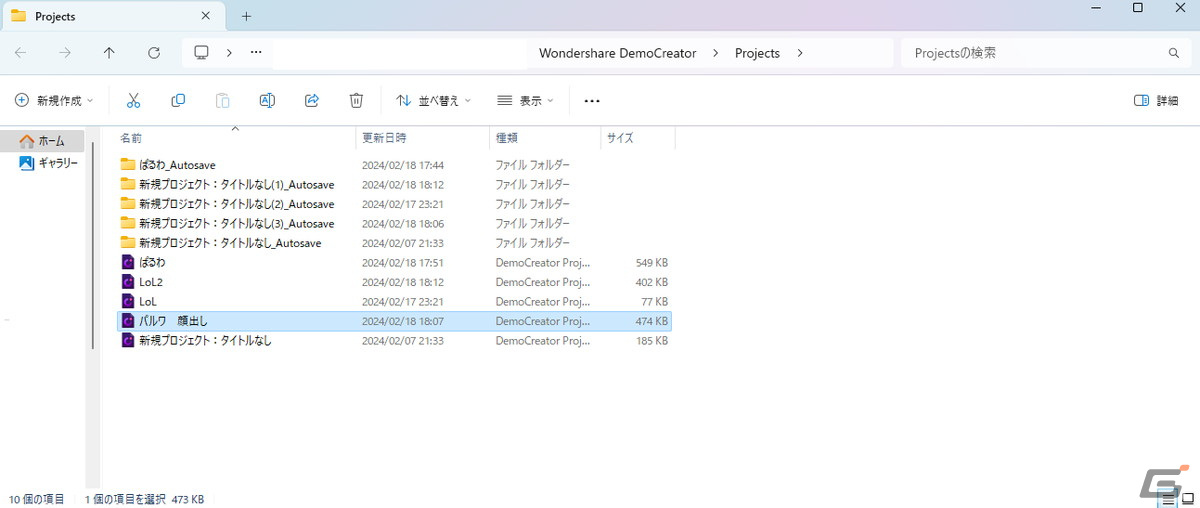Click Projects in the address bar path
Screen dimensions: 1200x508
(x=757, y=53)
